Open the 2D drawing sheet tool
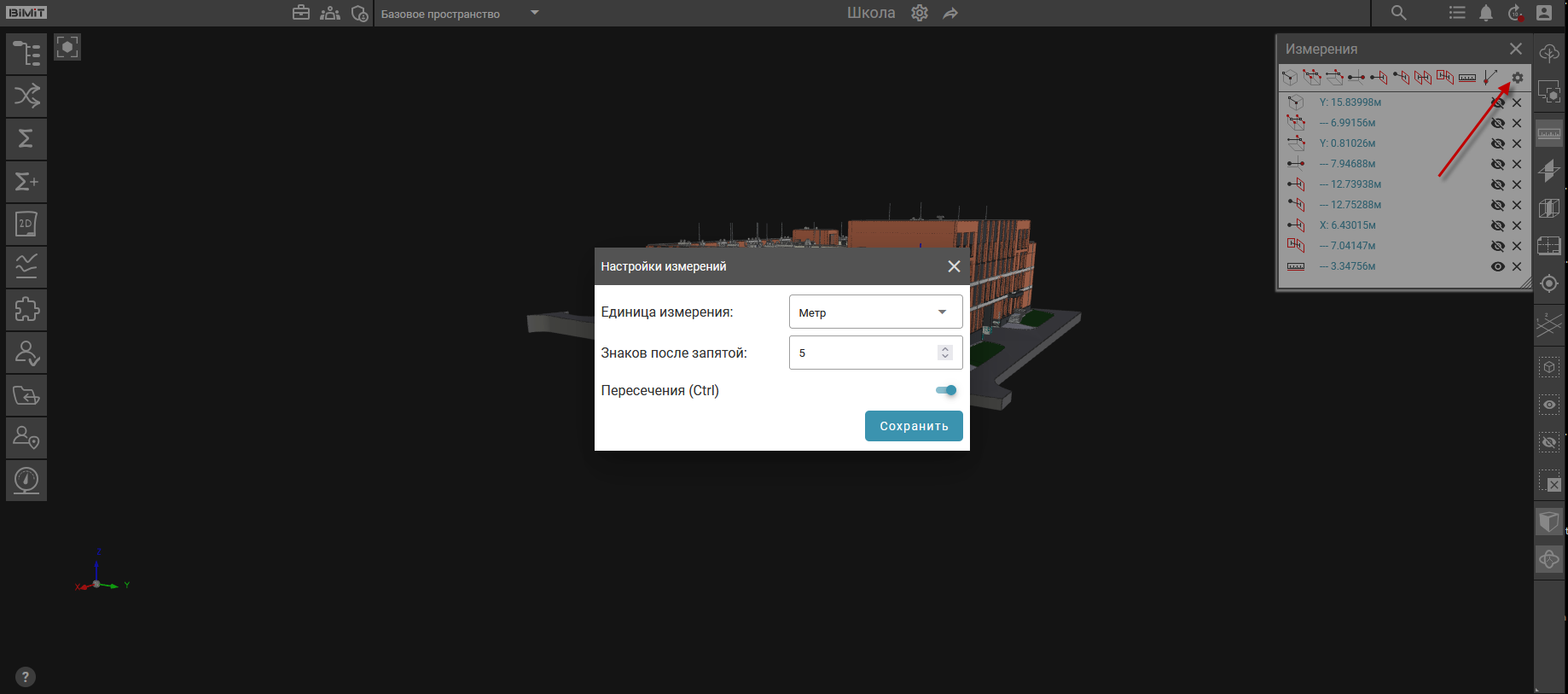 pyautogui.click(x=26, y=225)
